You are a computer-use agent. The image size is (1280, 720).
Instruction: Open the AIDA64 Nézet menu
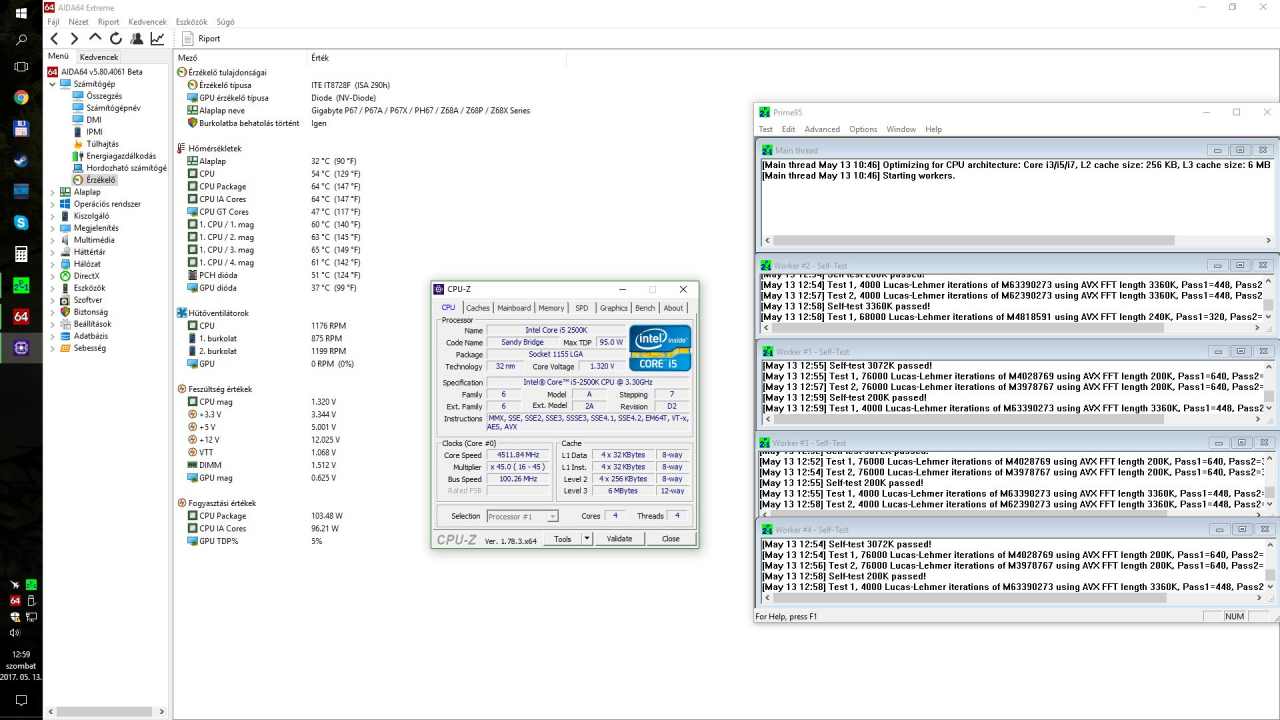click(78, 21)
